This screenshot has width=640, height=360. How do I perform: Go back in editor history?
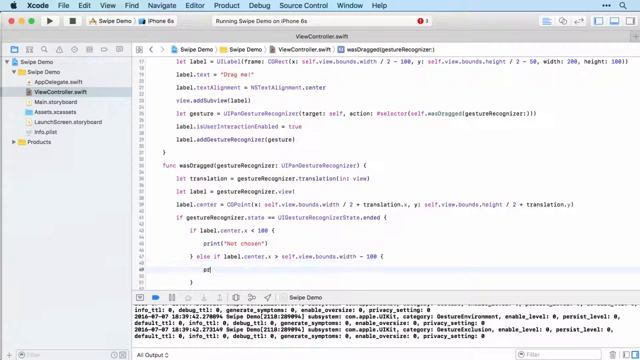(151, 49)
